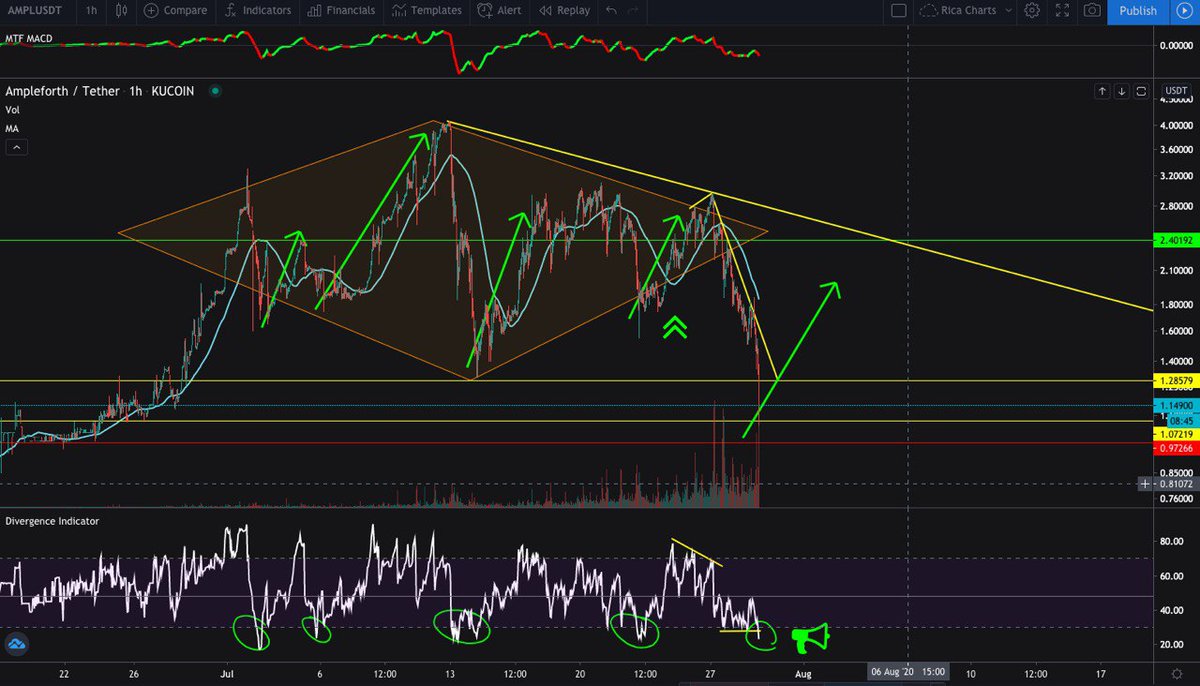Click the play icon next to Publish

point(1183,11)
